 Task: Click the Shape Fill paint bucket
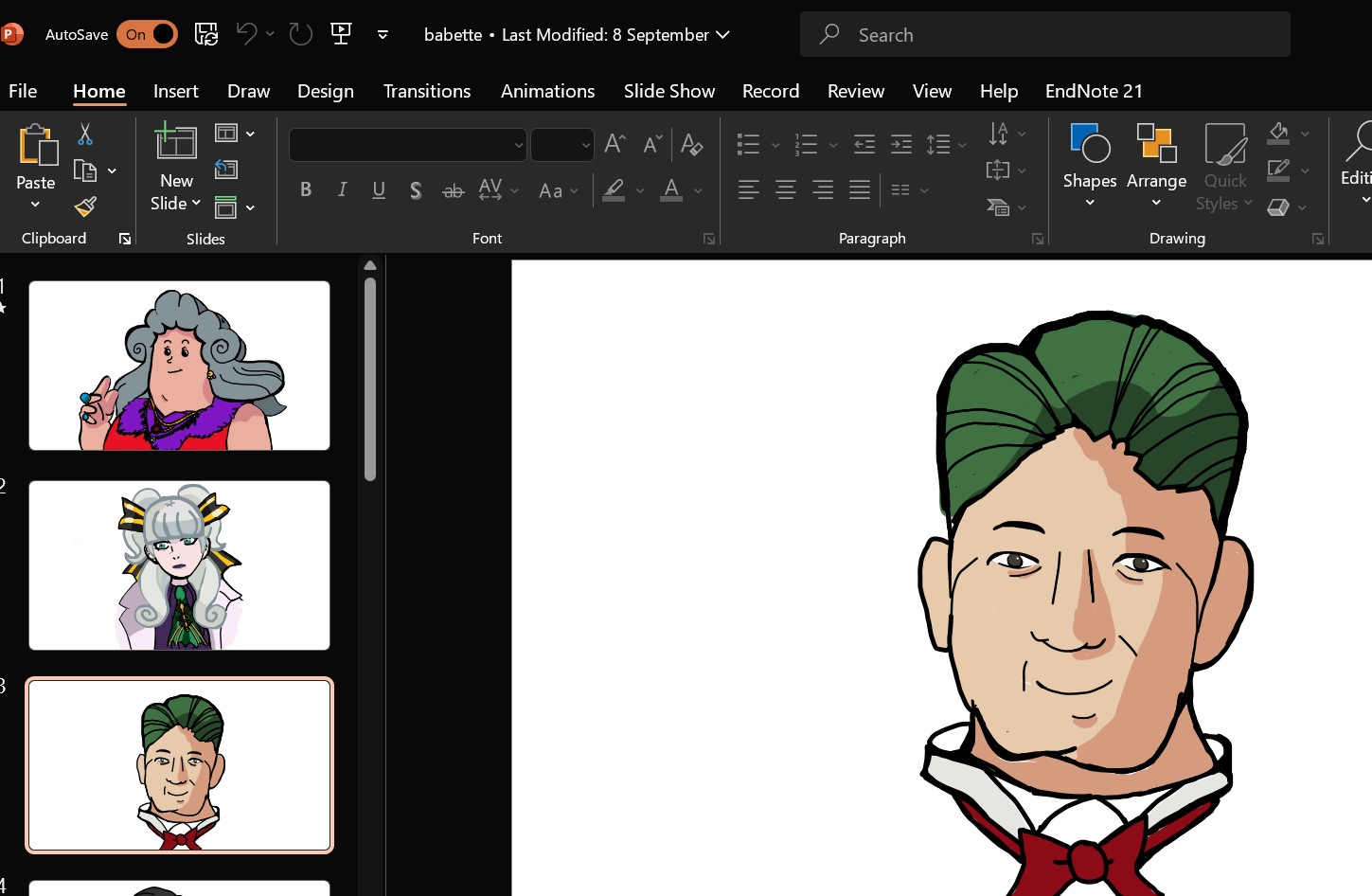pos(1279,133)
